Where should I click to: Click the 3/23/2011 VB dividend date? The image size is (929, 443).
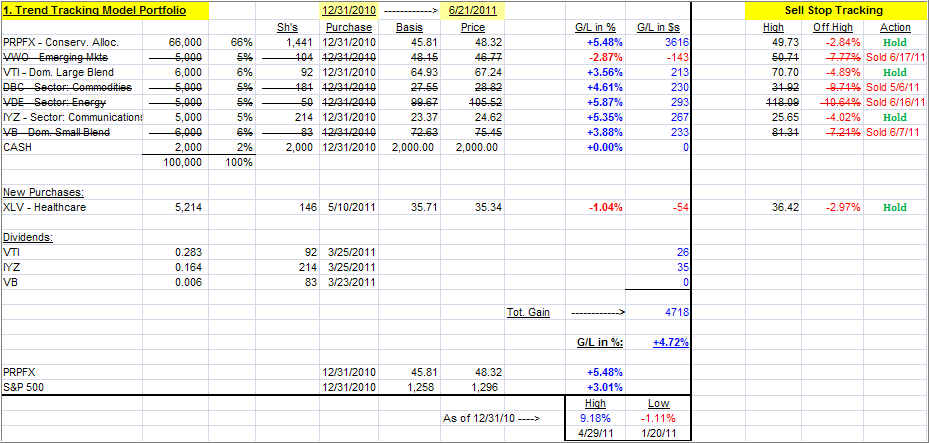(x=351, y=283)
